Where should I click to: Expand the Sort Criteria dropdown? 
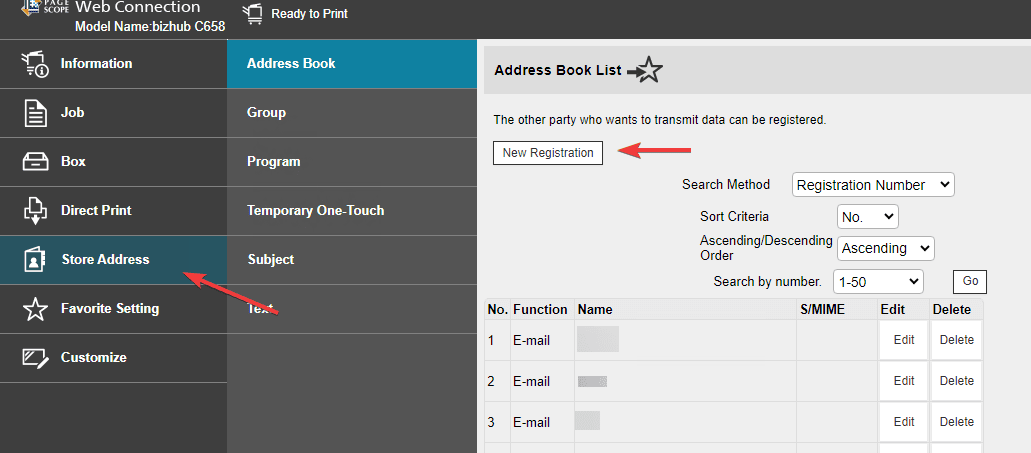coord(867,216)
